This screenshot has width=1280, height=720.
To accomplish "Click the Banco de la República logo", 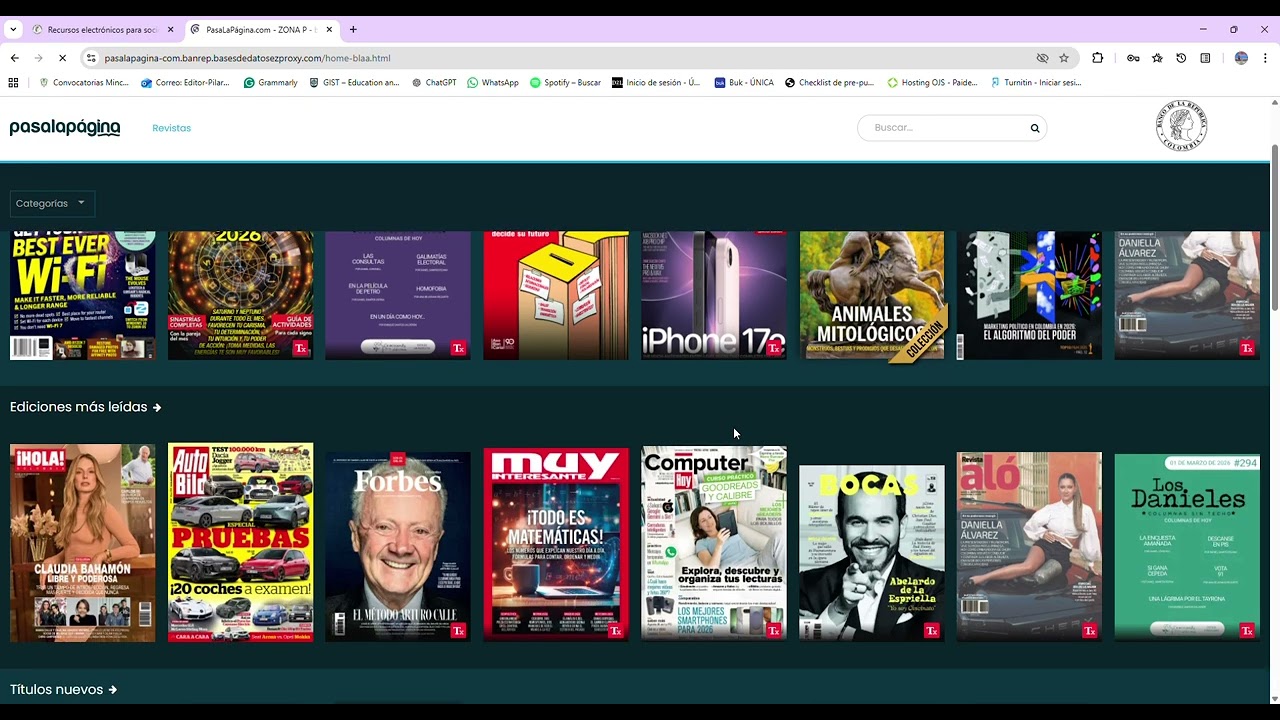I will click(x=1181, y=126).
